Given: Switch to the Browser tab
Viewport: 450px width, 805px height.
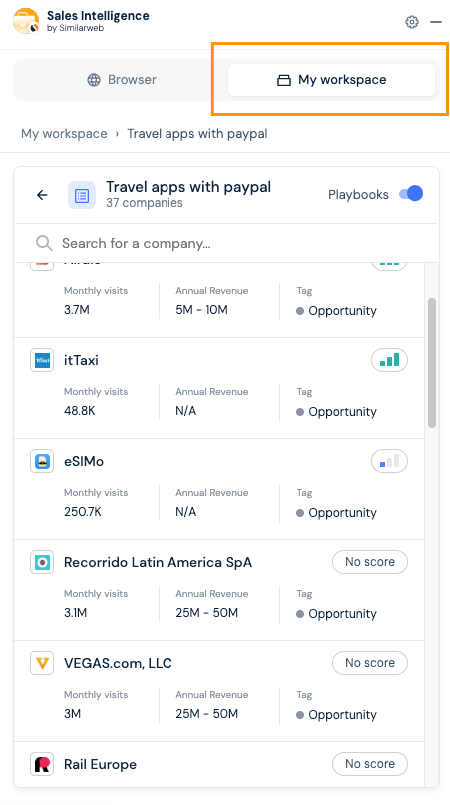Looking at the screenshot, I should [122, 80].
